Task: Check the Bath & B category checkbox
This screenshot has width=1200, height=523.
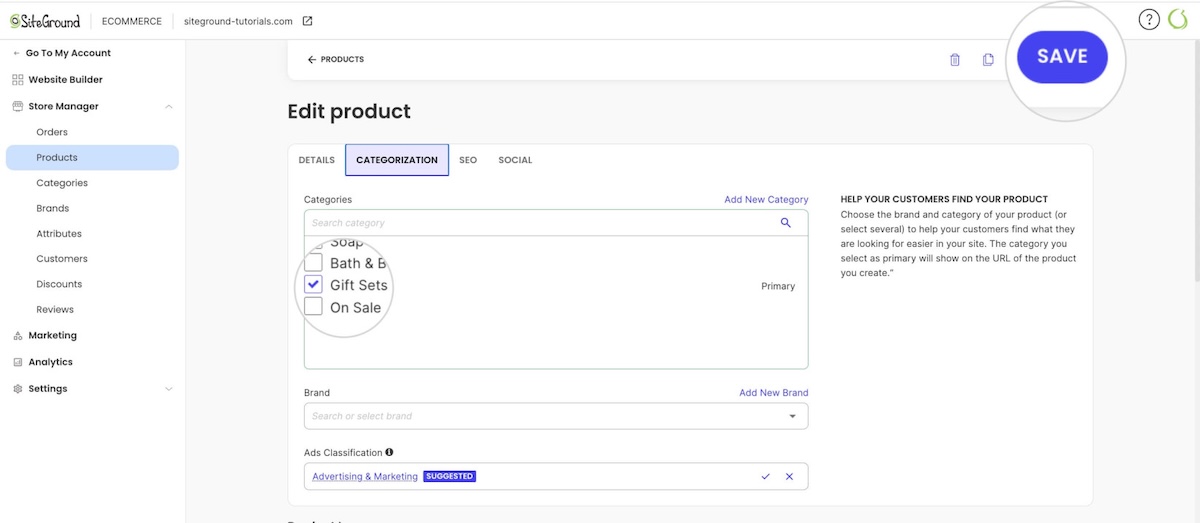Action: tap(313, 263)
